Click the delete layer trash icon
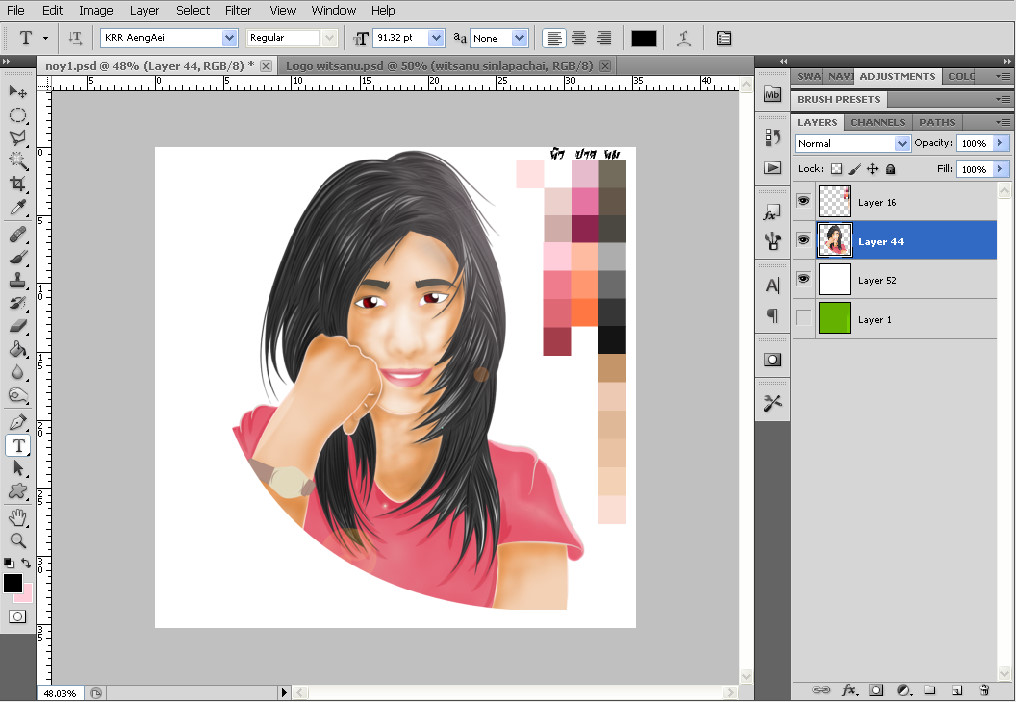 984,690
